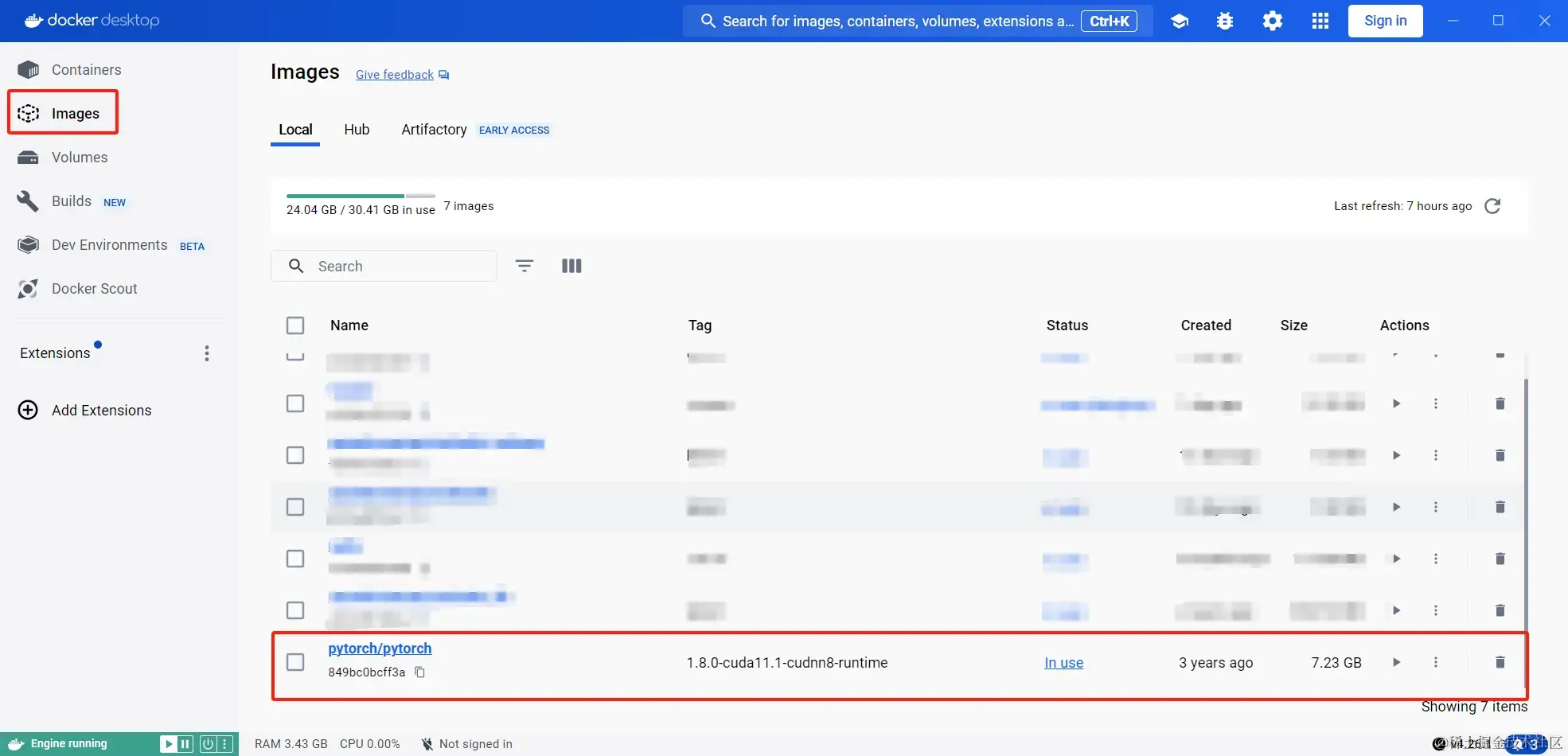Click the Status column header
The height and width of the screenshot is (756, 1568).
coord(1067,325)
